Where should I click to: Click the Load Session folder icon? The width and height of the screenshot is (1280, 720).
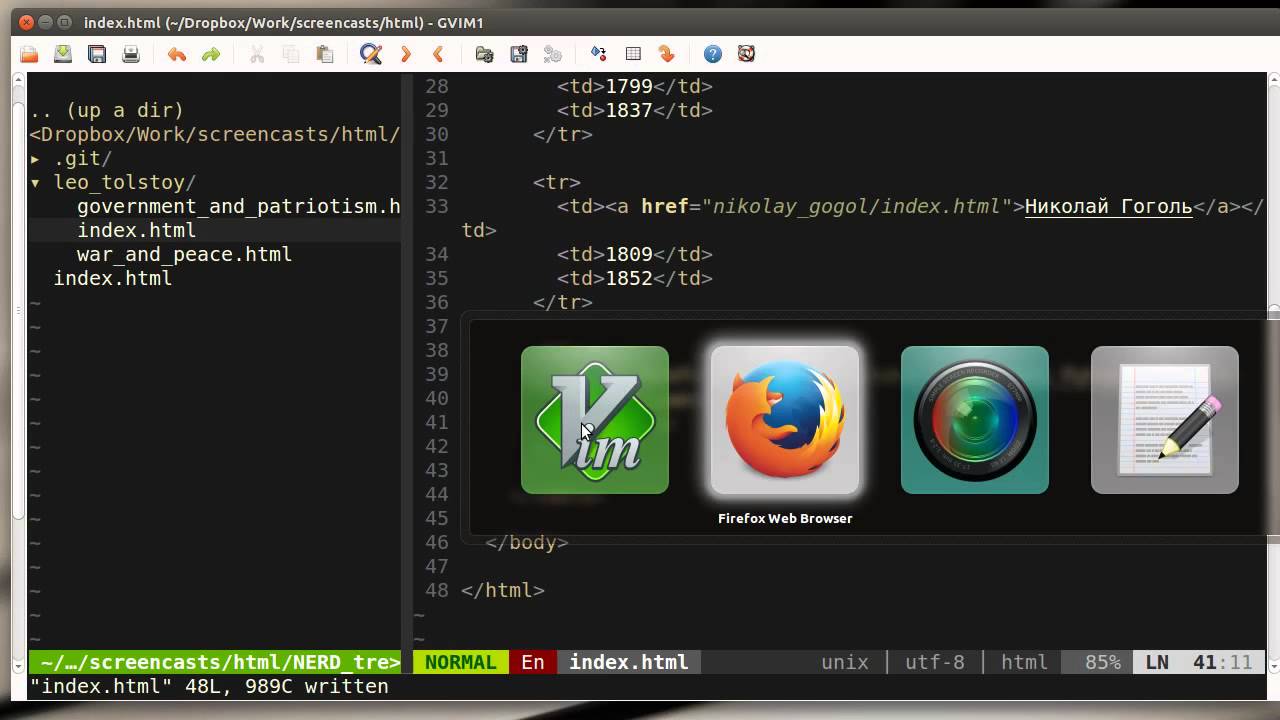click(485, 54)
